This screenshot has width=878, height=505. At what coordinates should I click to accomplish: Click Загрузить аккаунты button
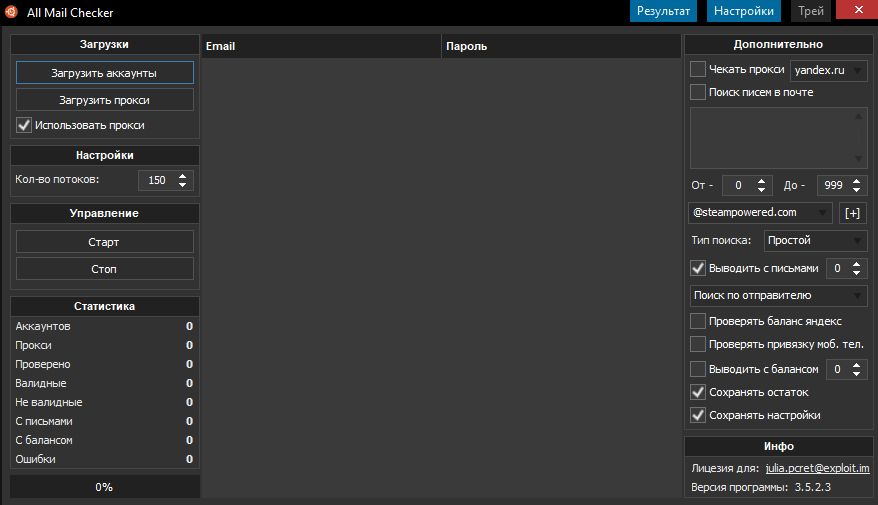[105, 73]
